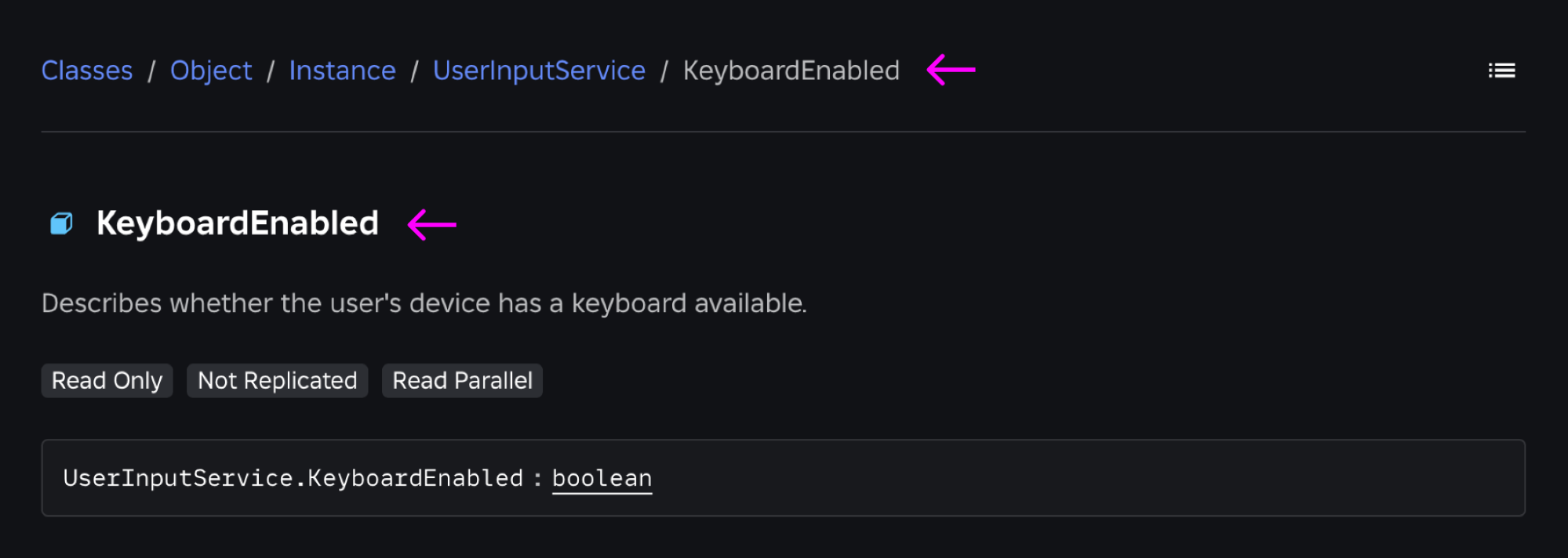Click the Read Only tag

[107, 380]
